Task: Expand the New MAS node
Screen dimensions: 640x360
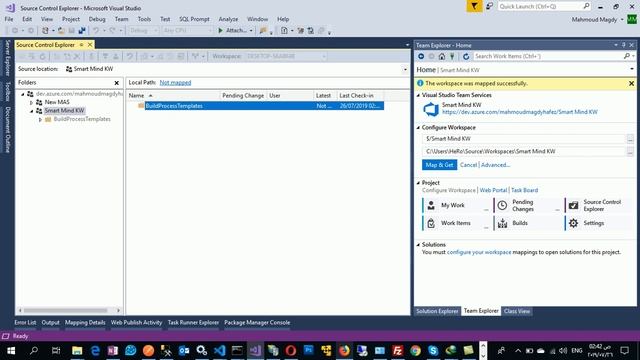Action: 31,102
